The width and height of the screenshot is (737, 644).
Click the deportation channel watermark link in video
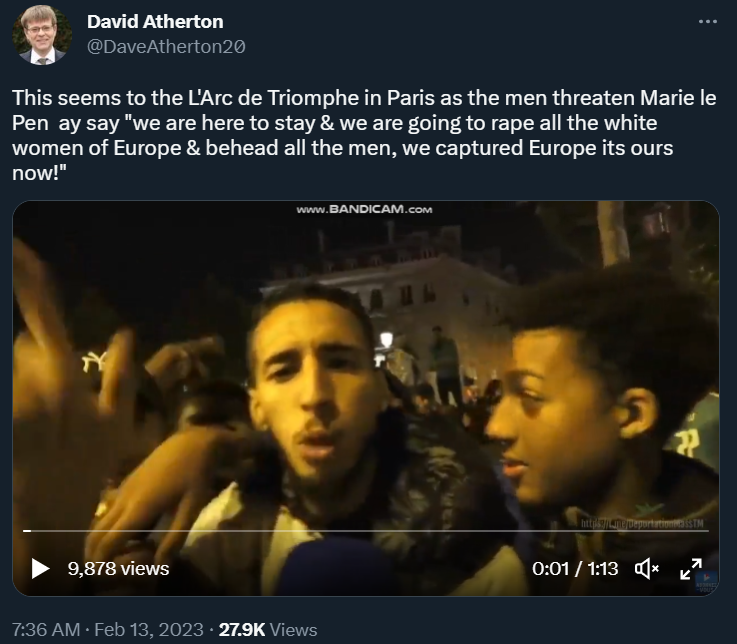[642, 524]
